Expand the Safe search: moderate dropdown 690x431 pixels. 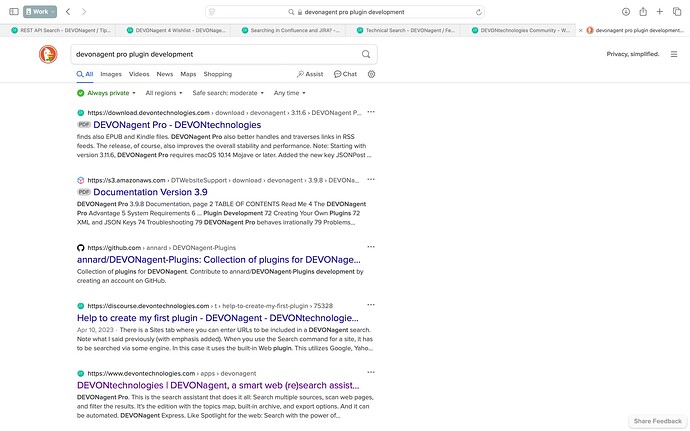coord(228,93)
